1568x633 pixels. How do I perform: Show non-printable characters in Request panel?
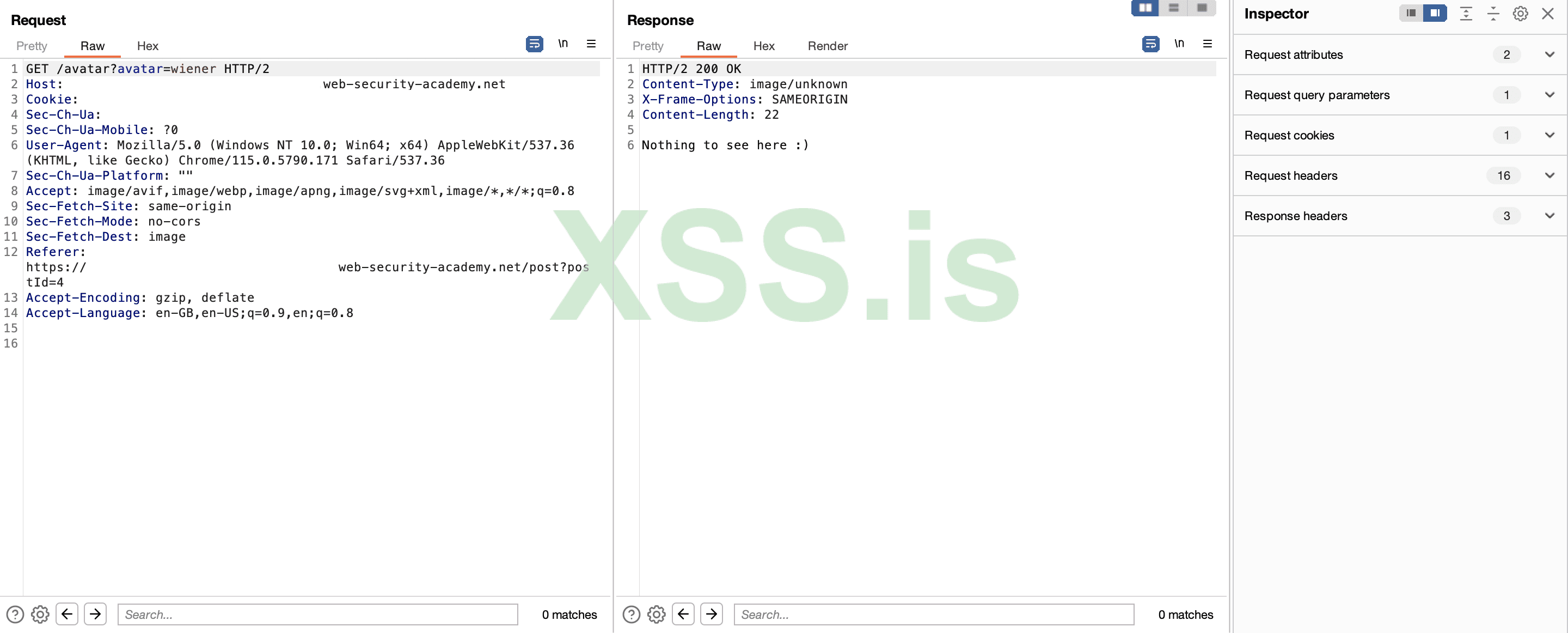pos(562,44)
